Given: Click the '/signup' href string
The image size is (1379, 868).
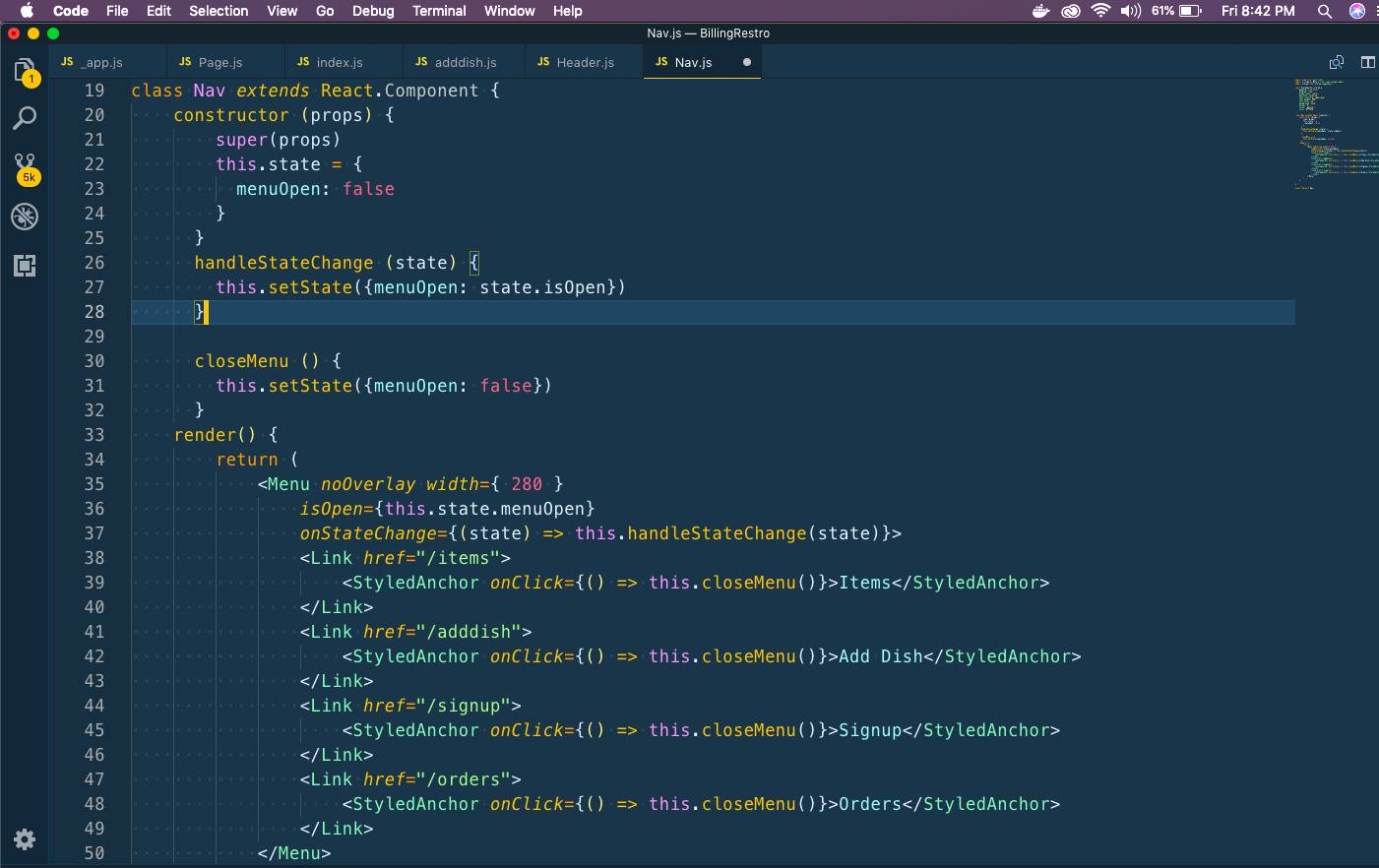Looking at the screenshot, I should tap(464, 706).
